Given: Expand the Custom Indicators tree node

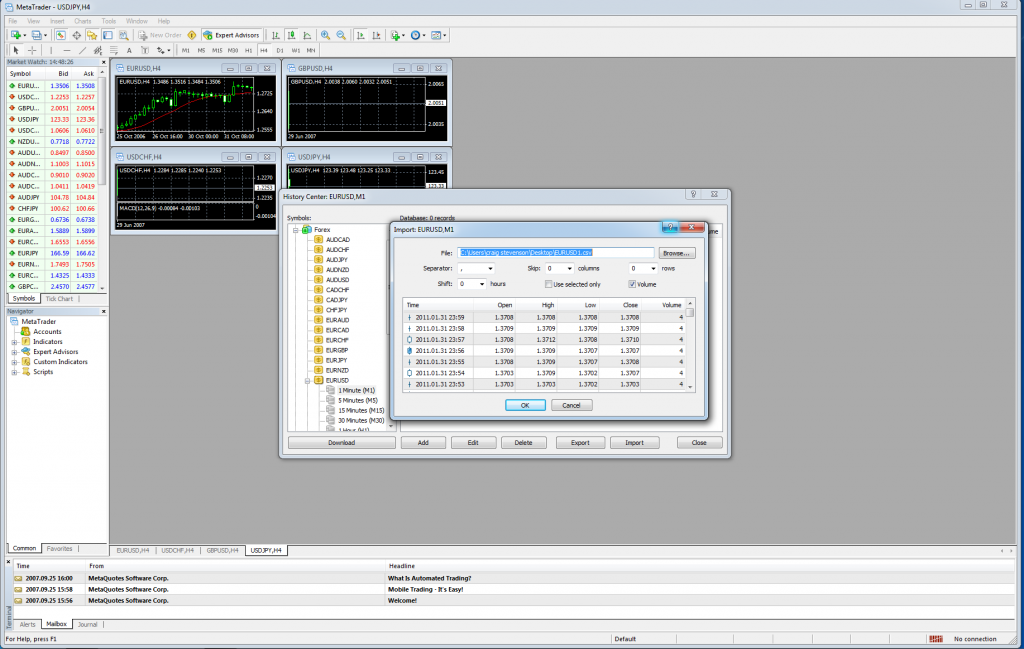Looking at the screenshot, I should (x=15, y=361).
